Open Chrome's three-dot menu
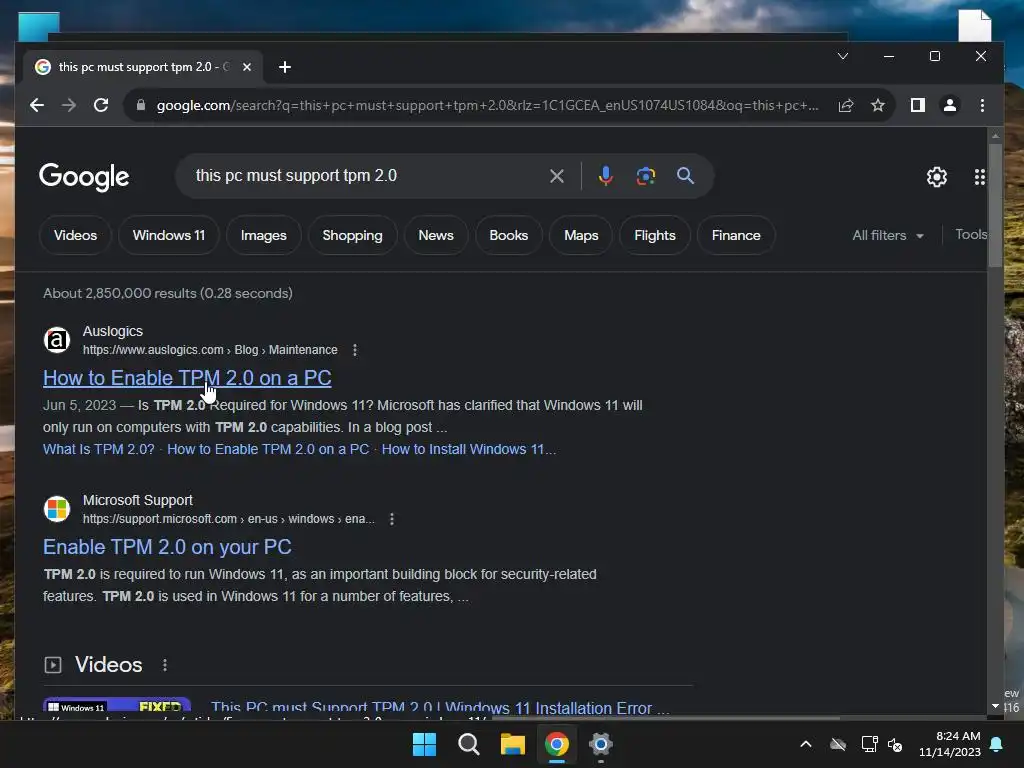 pos(982,105)
